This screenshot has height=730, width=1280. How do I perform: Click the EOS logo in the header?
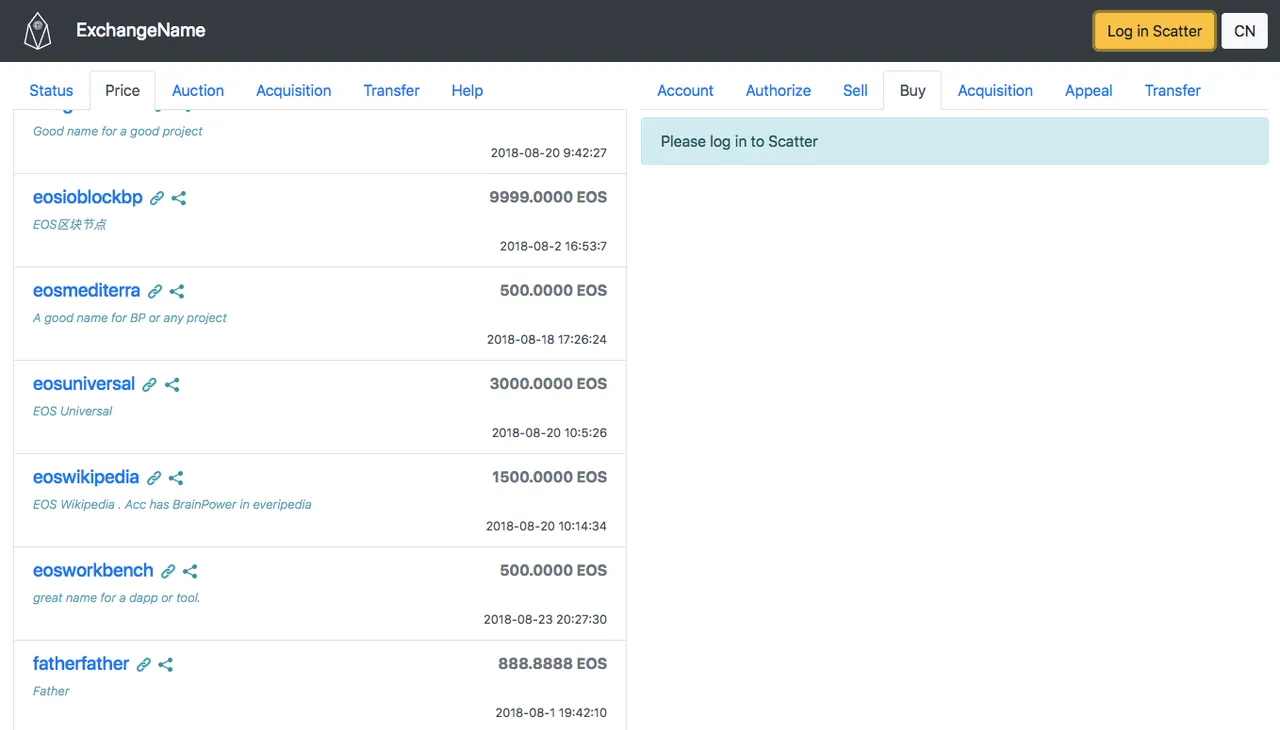38,31
